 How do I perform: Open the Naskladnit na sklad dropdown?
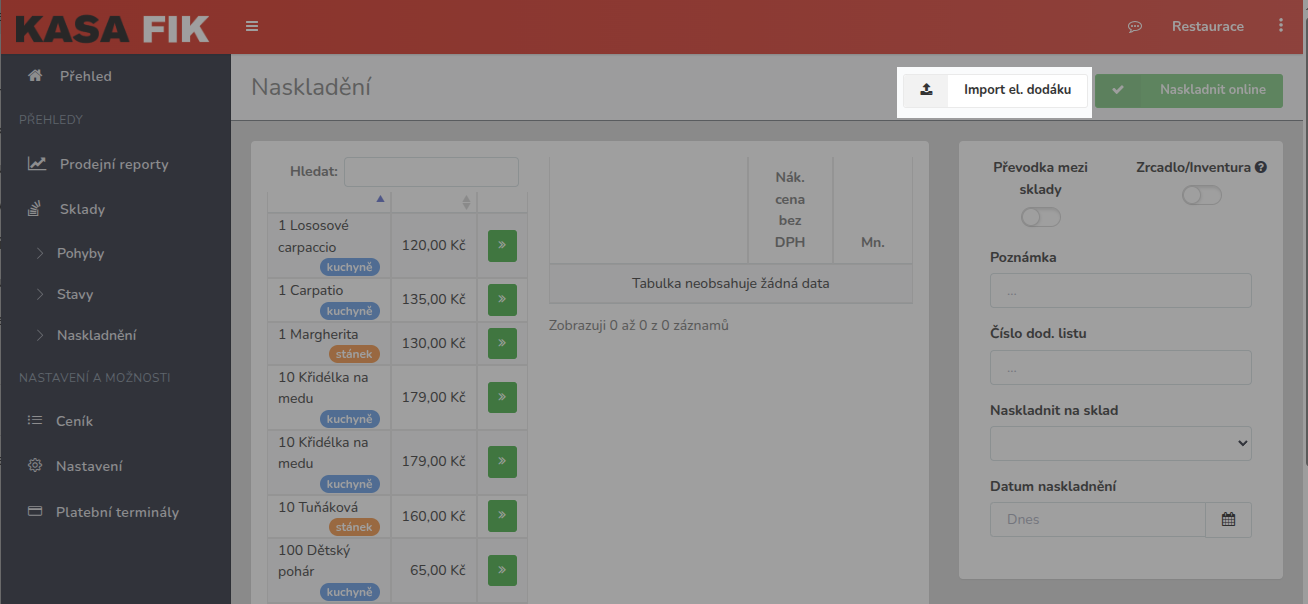[x=1120, y=443]
